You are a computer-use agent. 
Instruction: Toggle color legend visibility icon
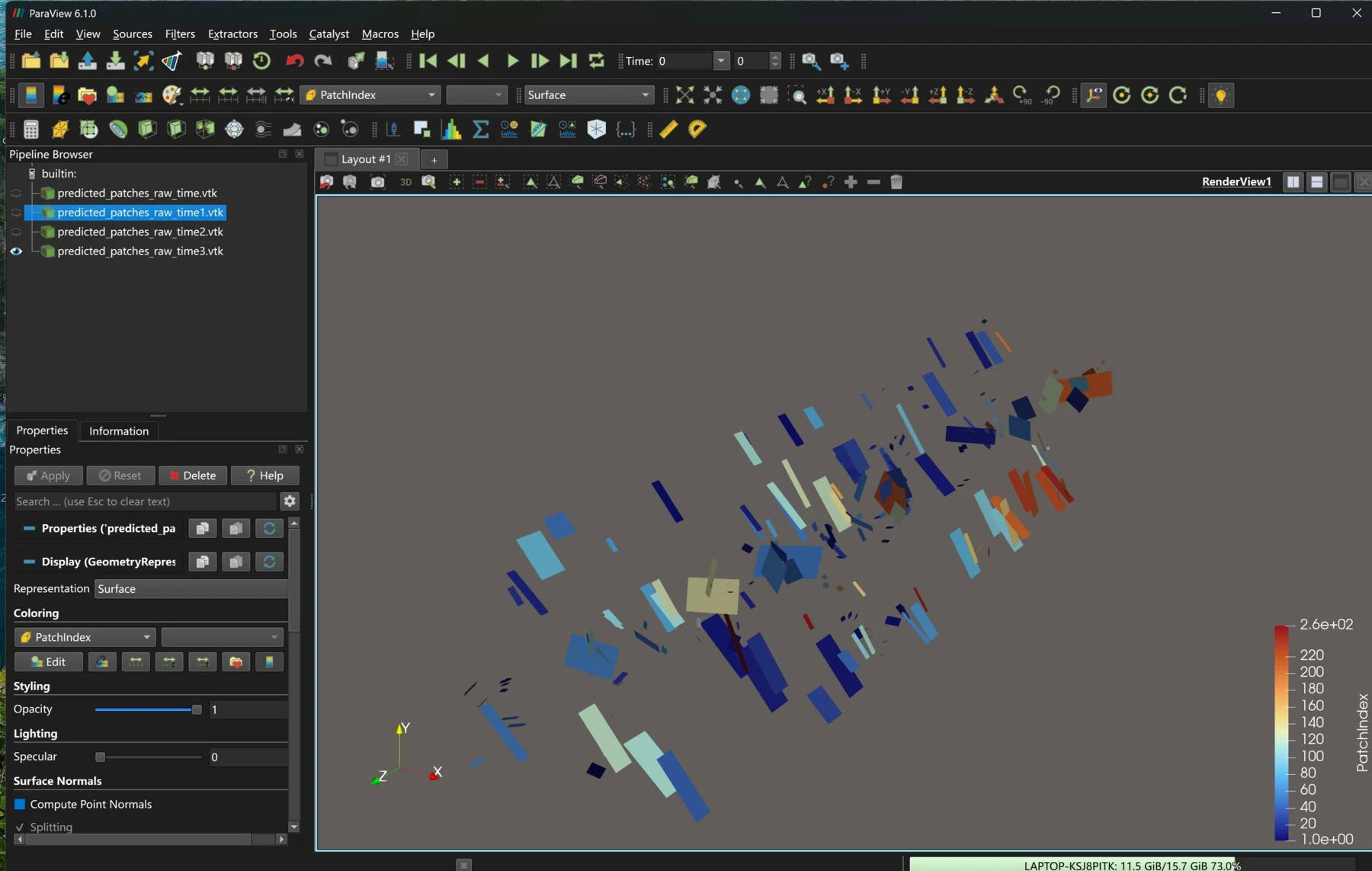[31, 95]
